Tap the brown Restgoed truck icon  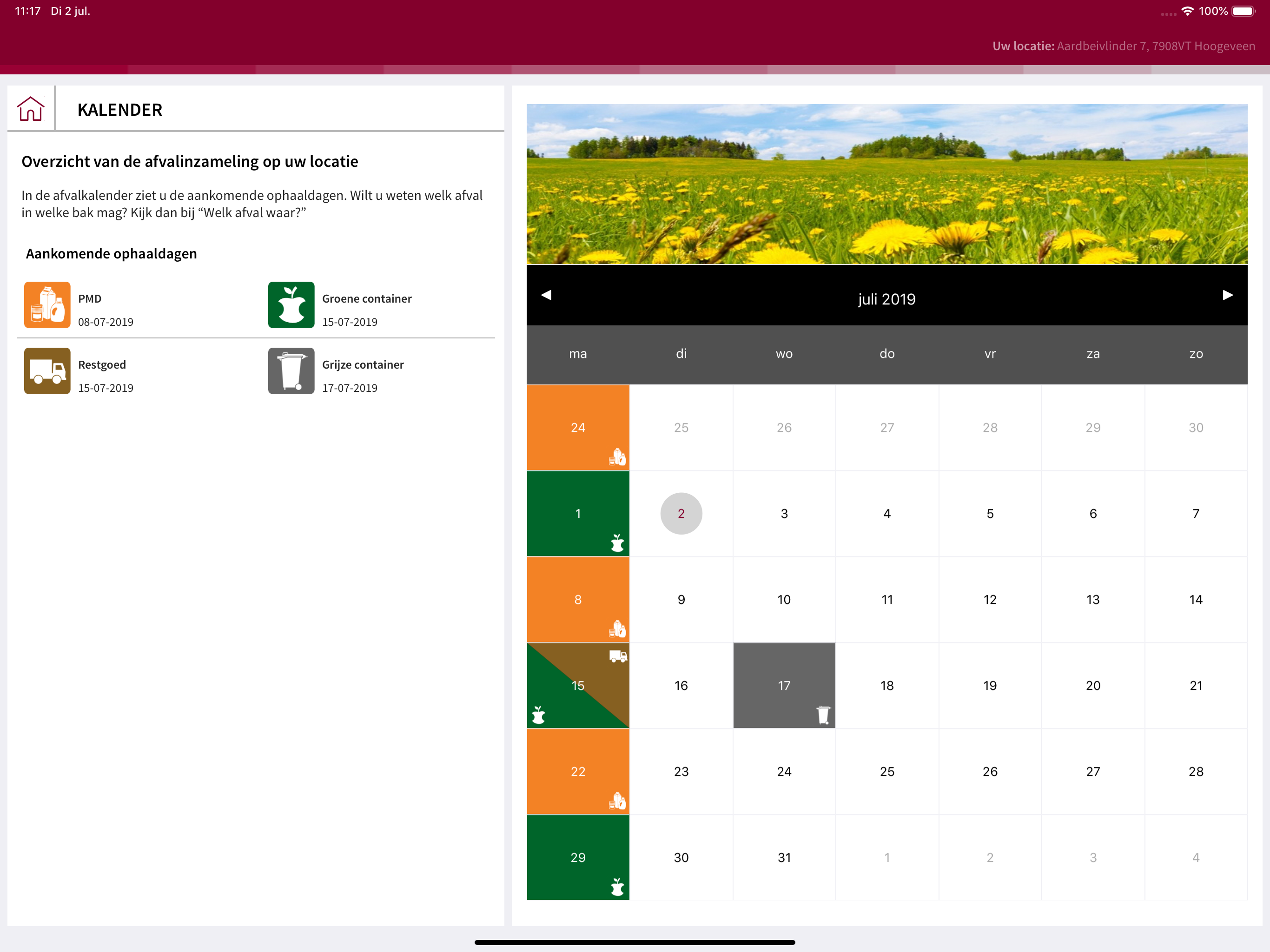click(x=47, y=370)
